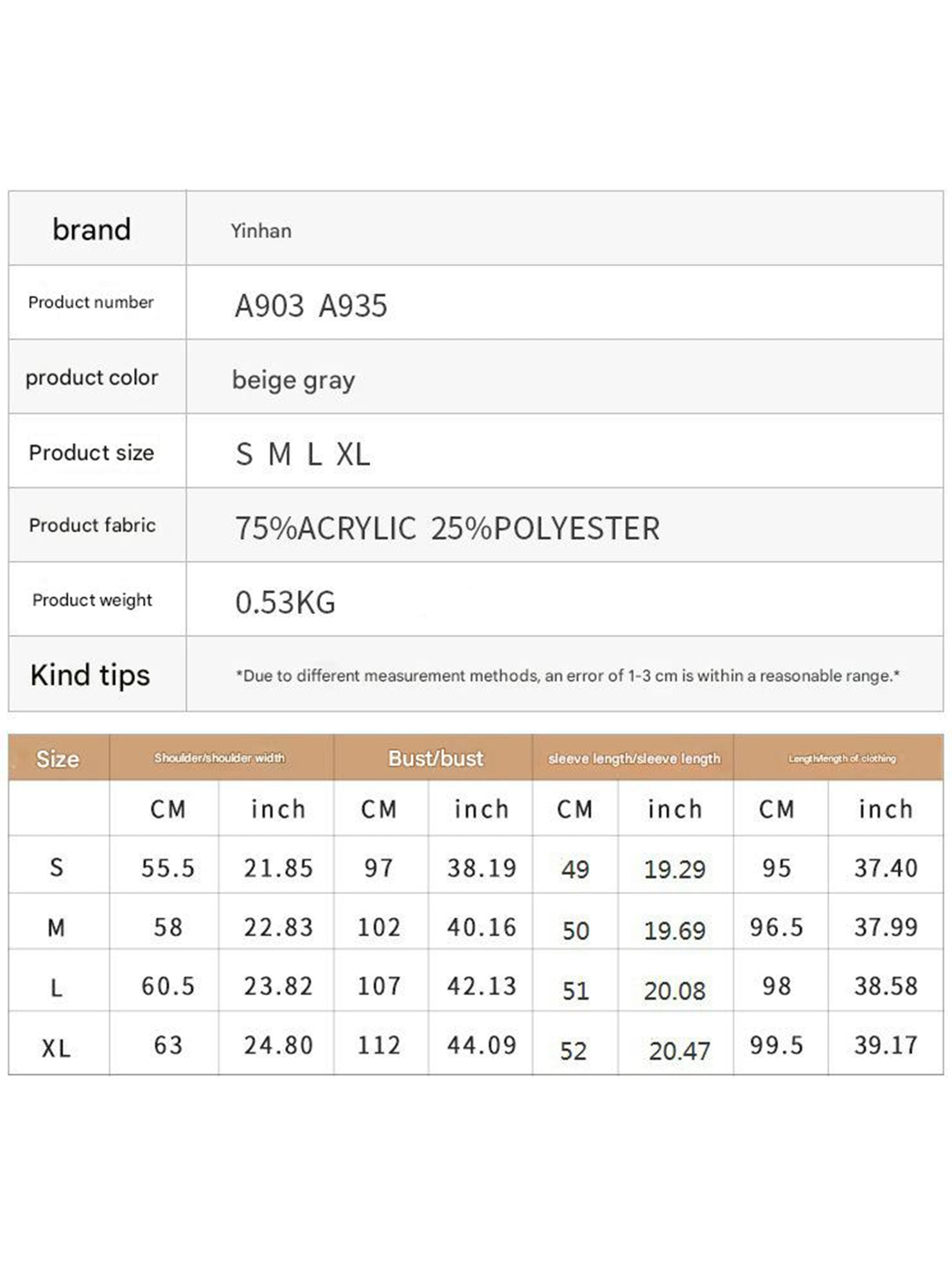Screen dimensions: 952x1263
Task: Click Length of clothing header
Action: pyautogui.click(x=842, y=759)
